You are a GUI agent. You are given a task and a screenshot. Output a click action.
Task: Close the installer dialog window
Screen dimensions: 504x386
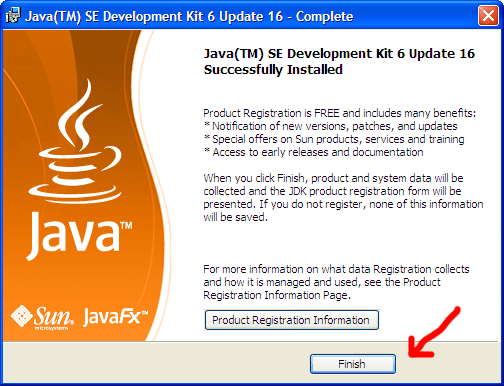(x=488, y=16)
